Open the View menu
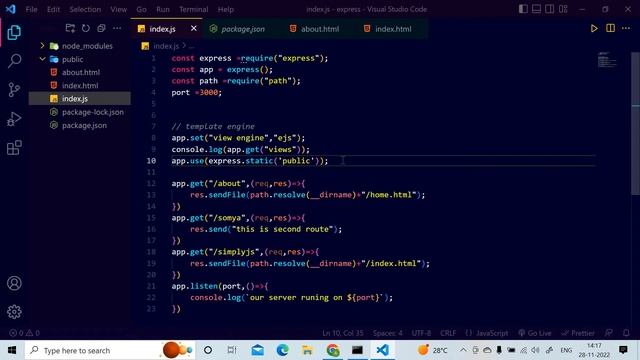This screenshot has width=640, height=360. coord(118,9)
